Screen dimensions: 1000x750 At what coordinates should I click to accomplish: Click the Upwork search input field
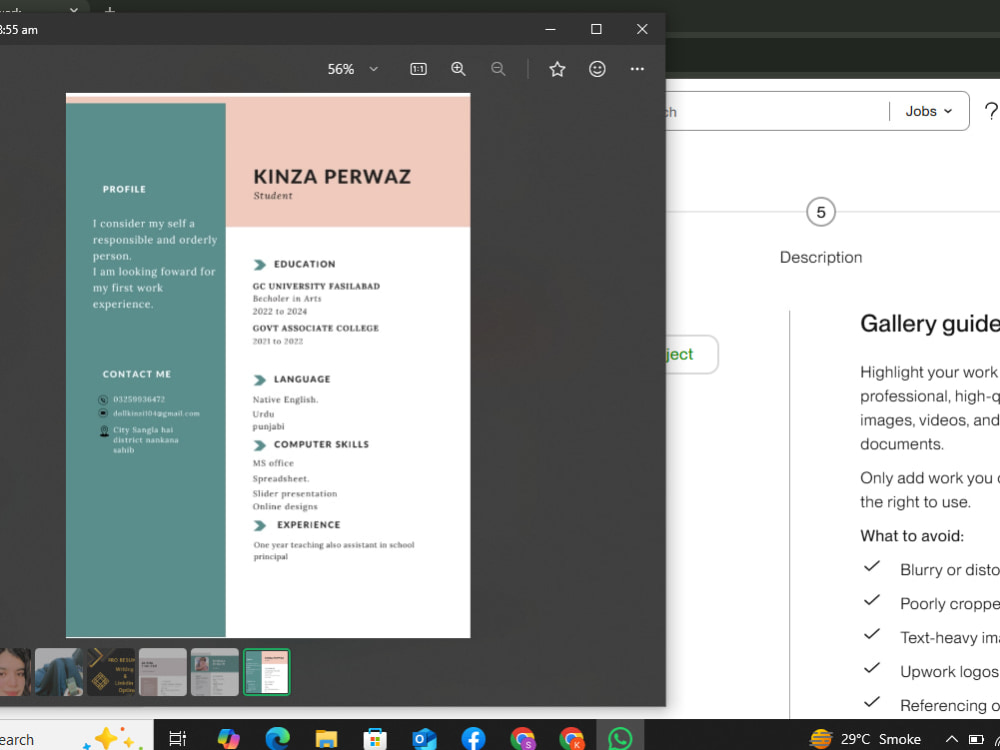775,112
